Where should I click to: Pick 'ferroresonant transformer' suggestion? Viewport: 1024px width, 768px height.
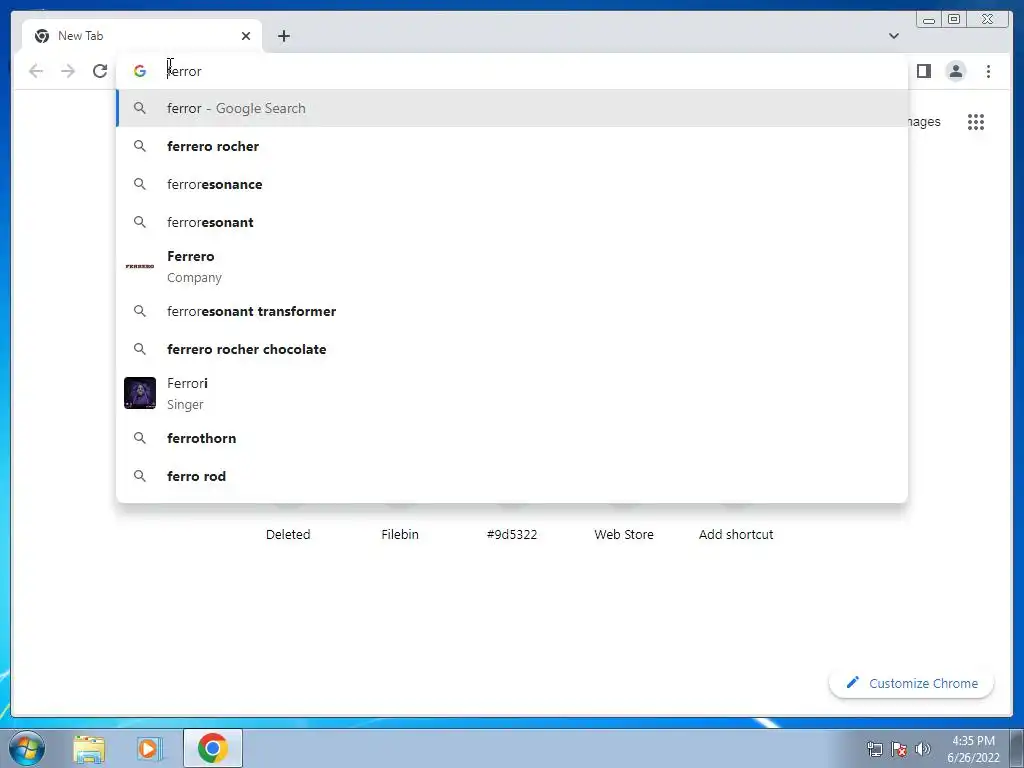[512, 311]
